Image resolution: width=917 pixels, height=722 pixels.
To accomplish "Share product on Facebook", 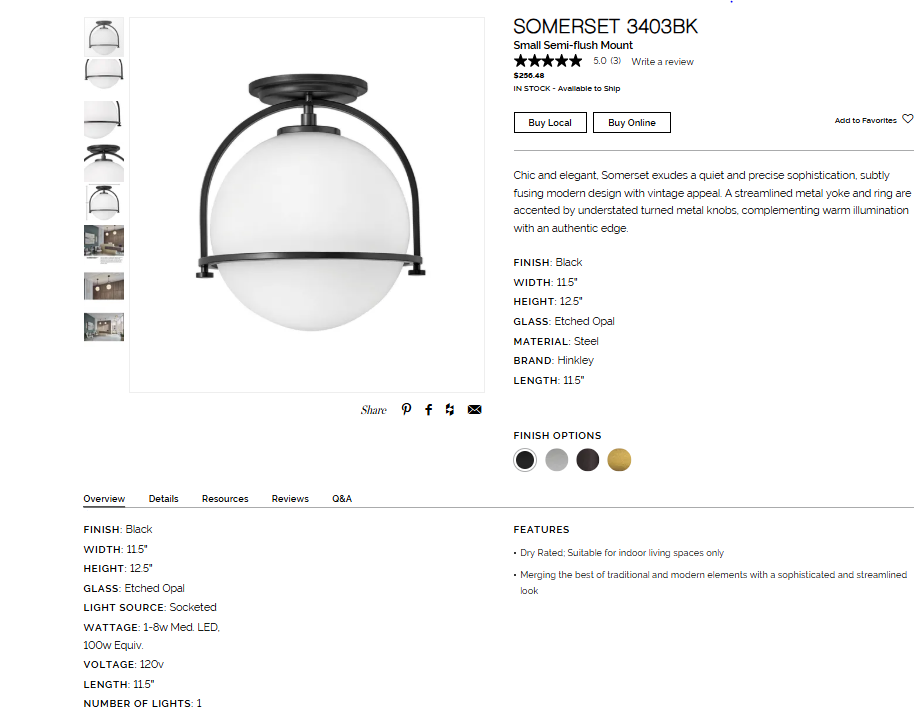I will pos(429,410).
